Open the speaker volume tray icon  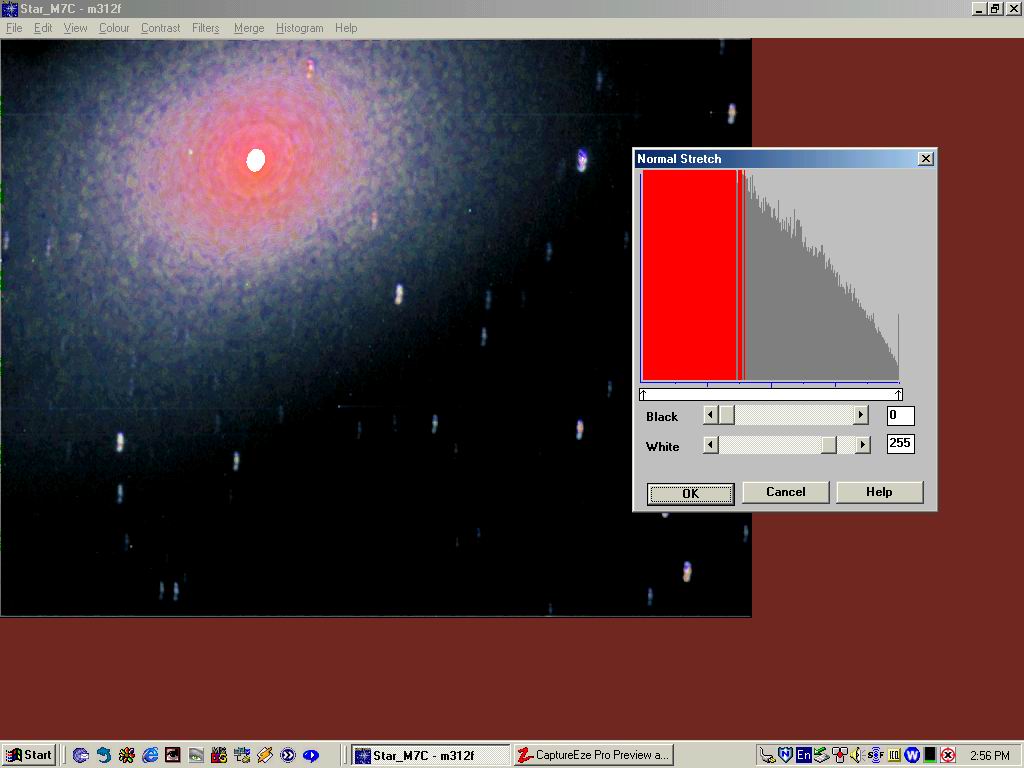(x=856, y=756)
